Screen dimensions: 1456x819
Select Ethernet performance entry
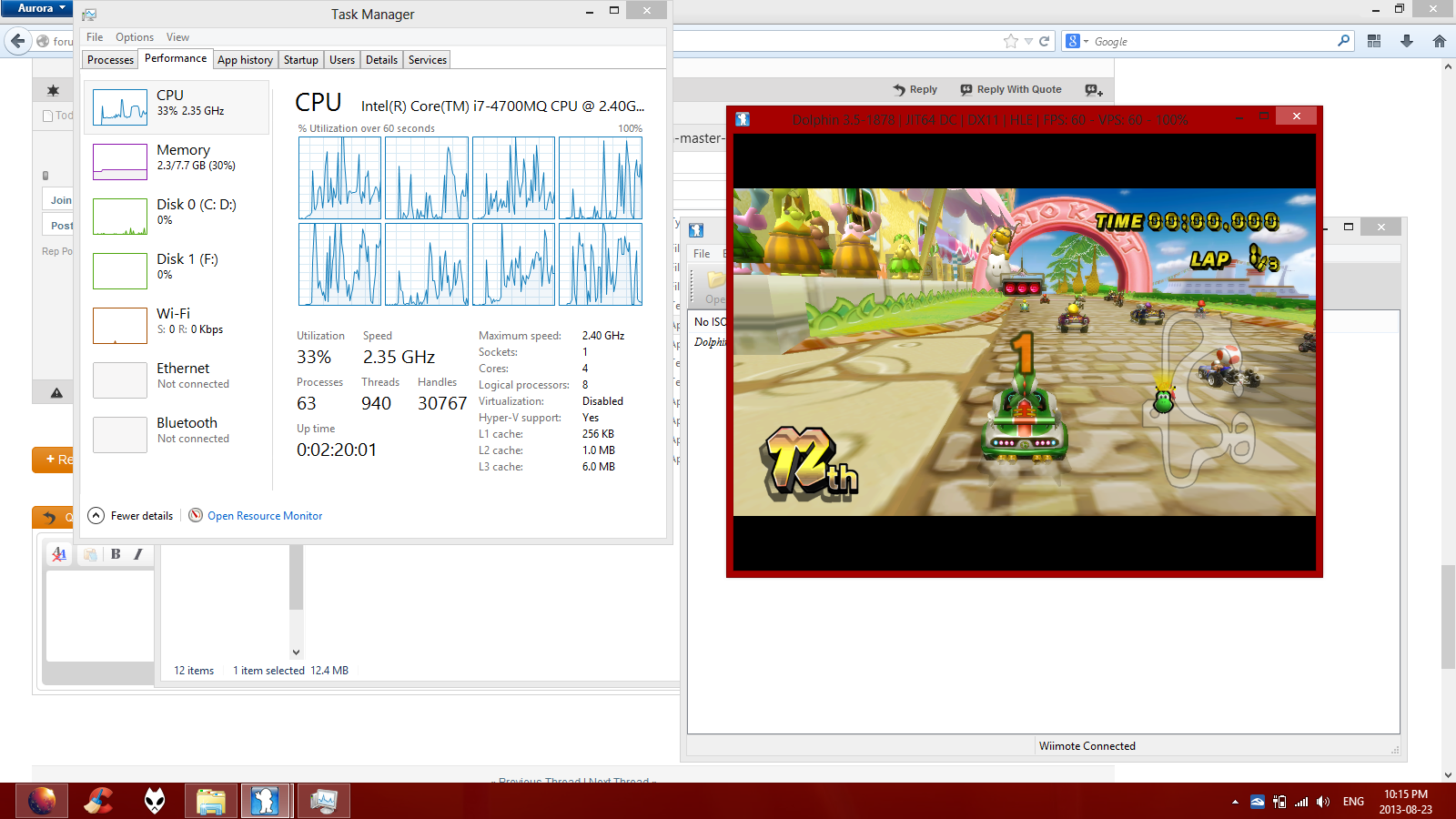[x=177, y=379]
